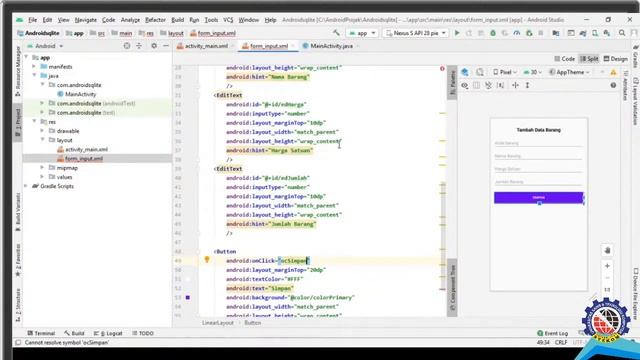640x360 pixels.
Task: Toggle the Resource Manager tool window
Action: (18, 71)
